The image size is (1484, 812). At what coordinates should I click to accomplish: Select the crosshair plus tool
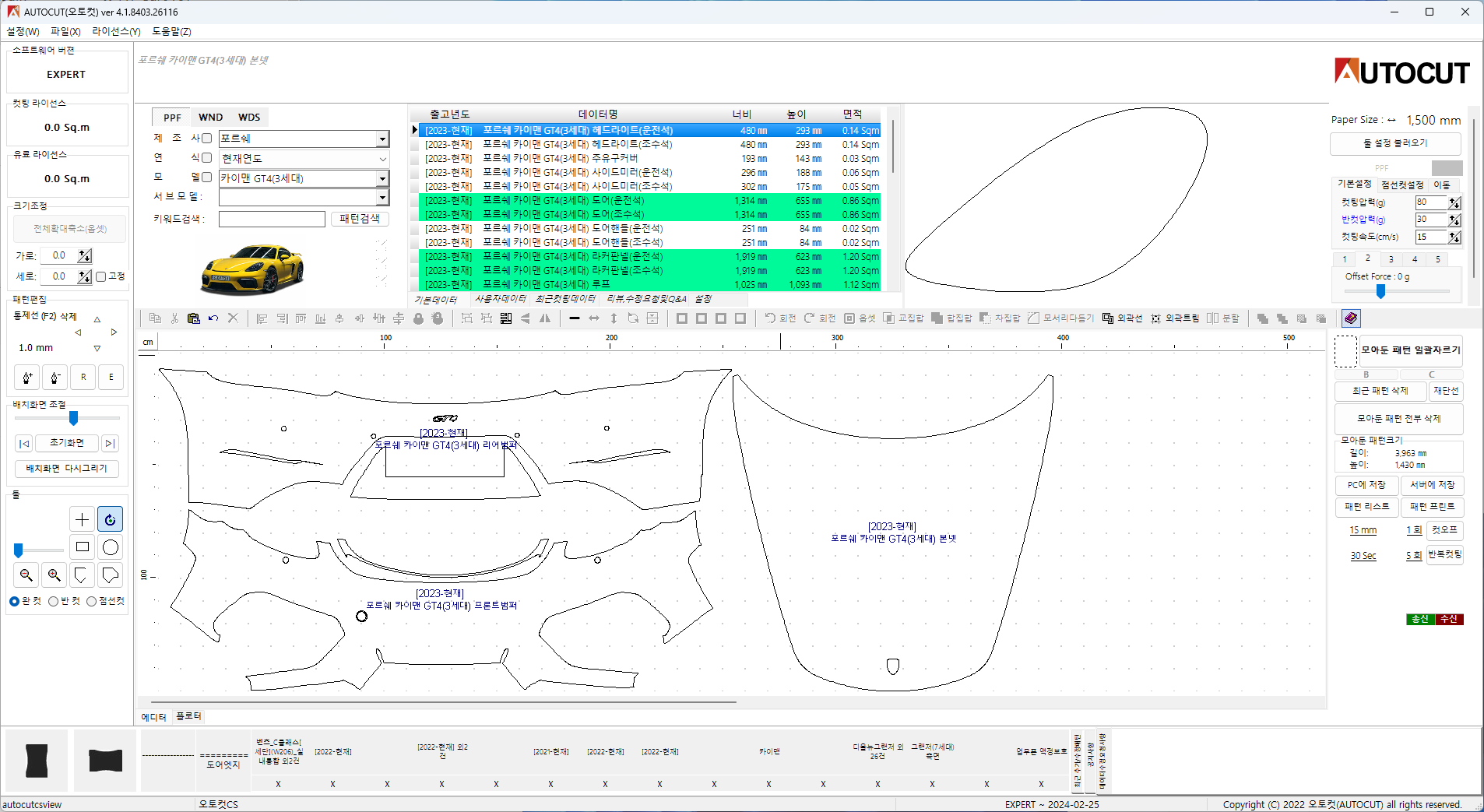point(82,519)
